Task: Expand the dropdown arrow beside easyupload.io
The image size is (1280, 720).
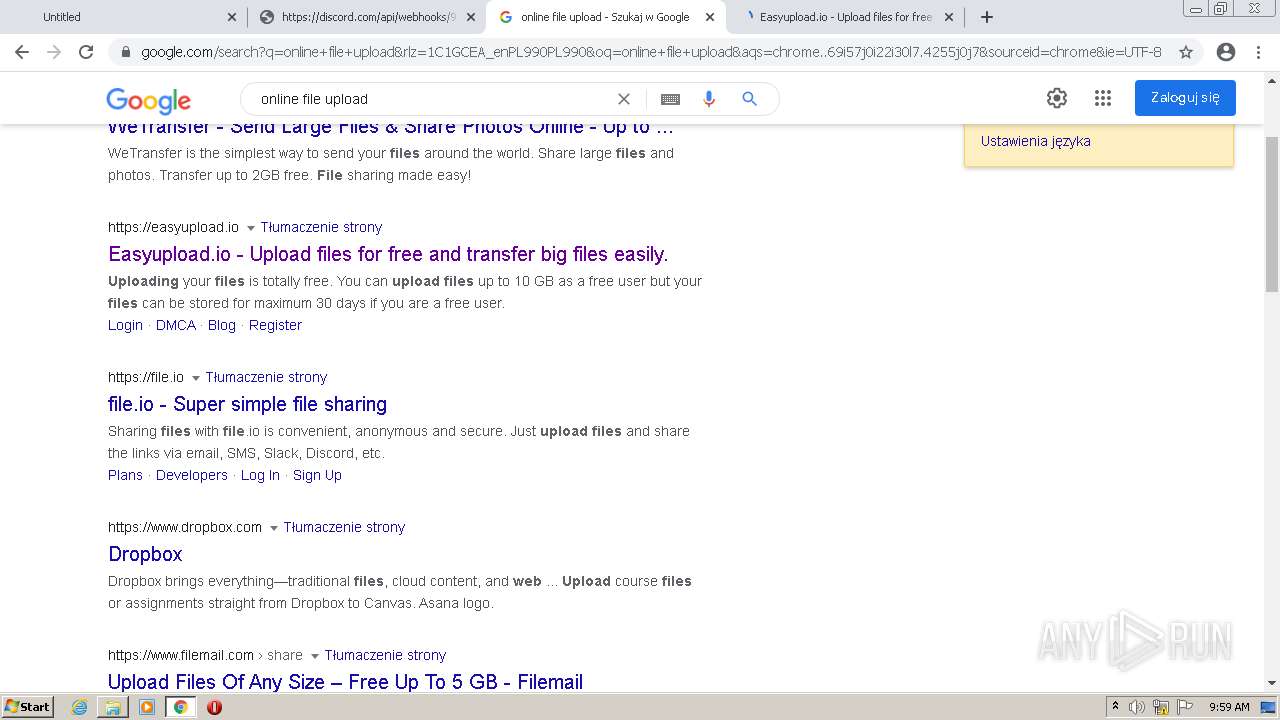Action: coord(251,228)
